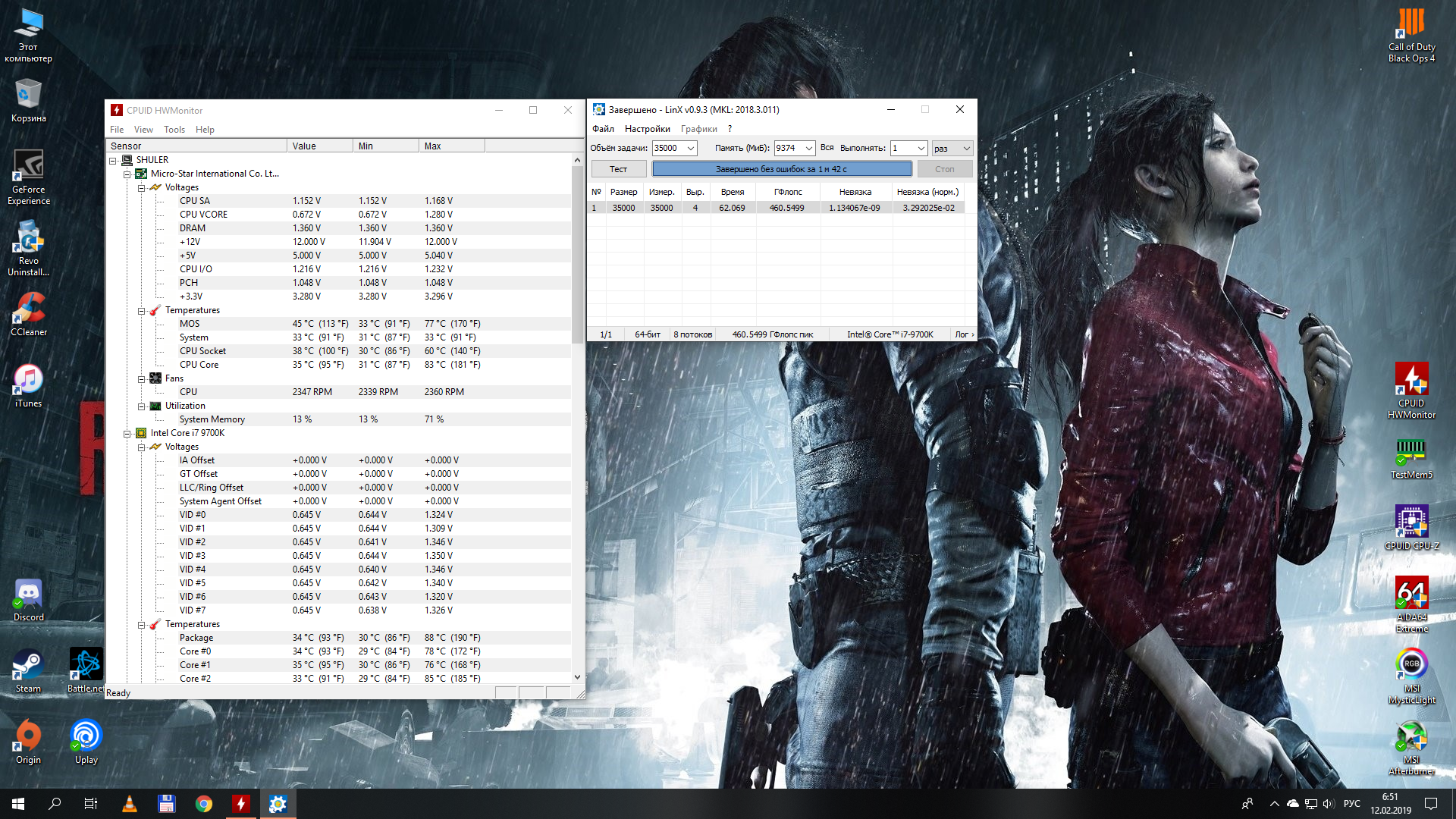This screenshot has width=1456, height=819.
Task: Launch AIDA64 Extreme from the desktop
Action: coord(1411,594)
